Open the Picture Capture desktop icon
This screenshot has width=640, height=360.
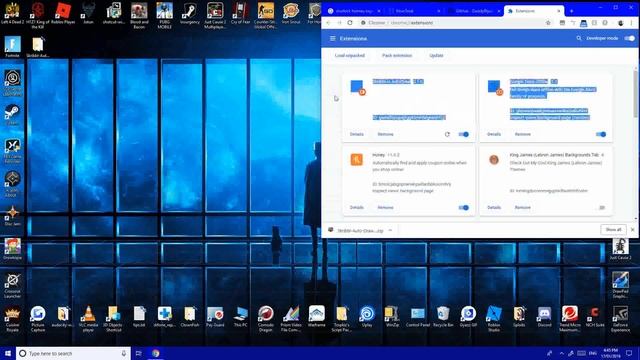coord(38,318)
